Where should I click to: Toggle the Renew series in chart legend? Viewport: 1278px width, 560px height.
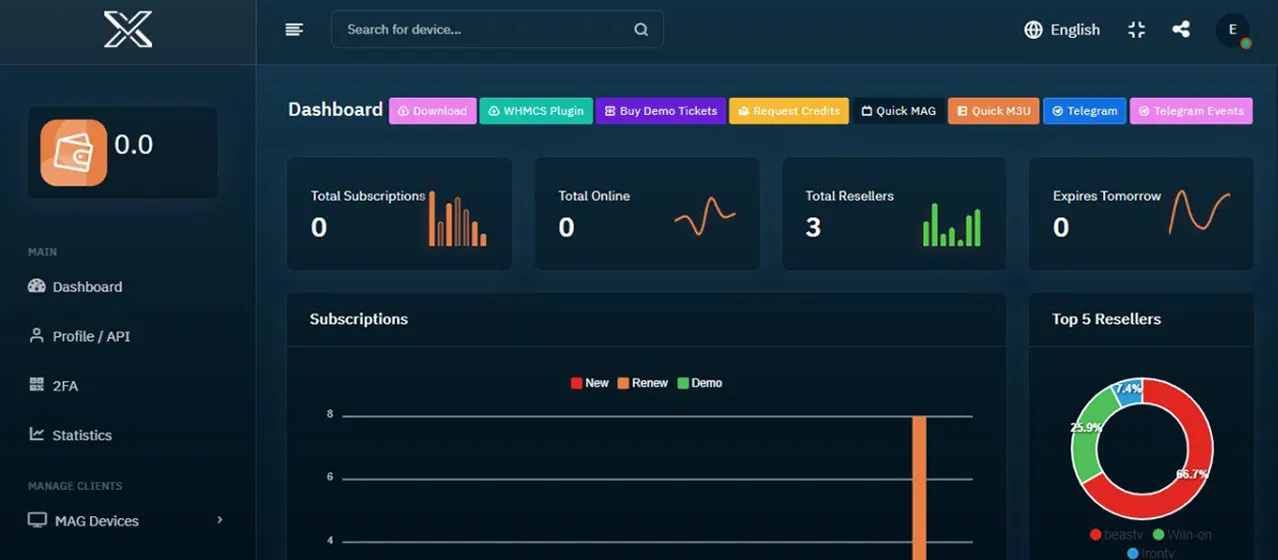(642, 383)
